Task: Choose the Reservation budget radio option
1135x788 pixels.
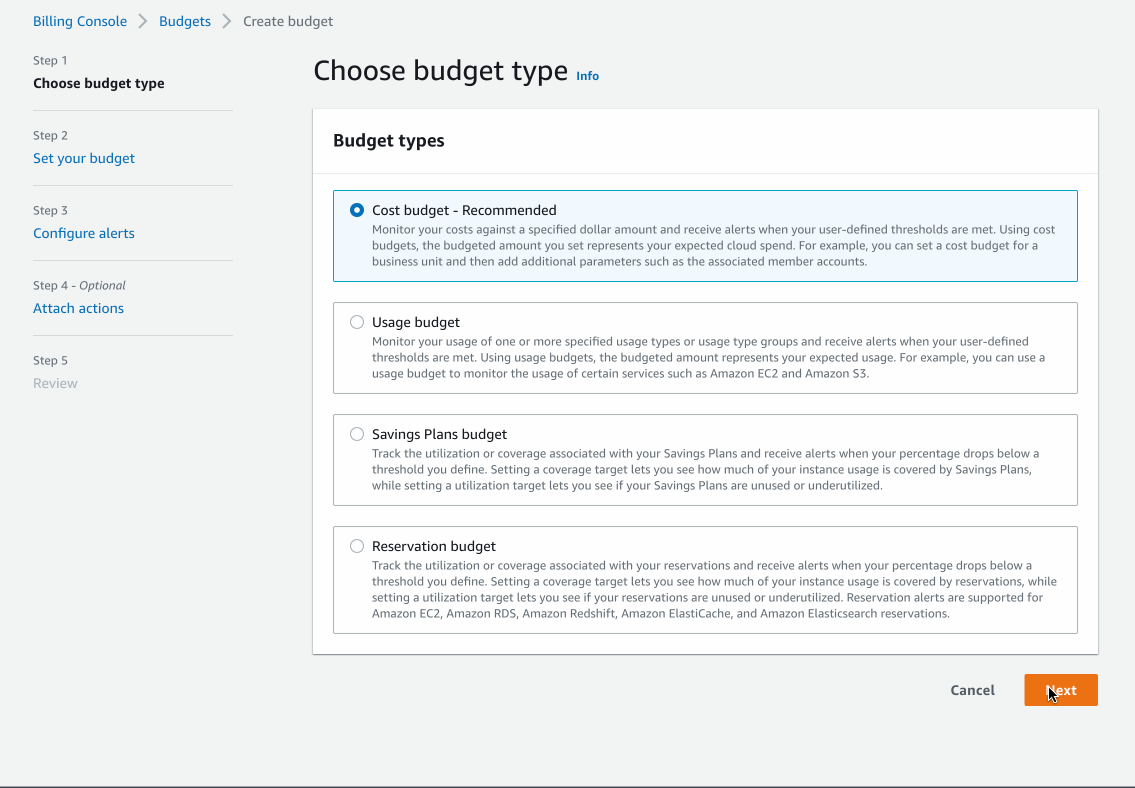Action: click(357, 546)
